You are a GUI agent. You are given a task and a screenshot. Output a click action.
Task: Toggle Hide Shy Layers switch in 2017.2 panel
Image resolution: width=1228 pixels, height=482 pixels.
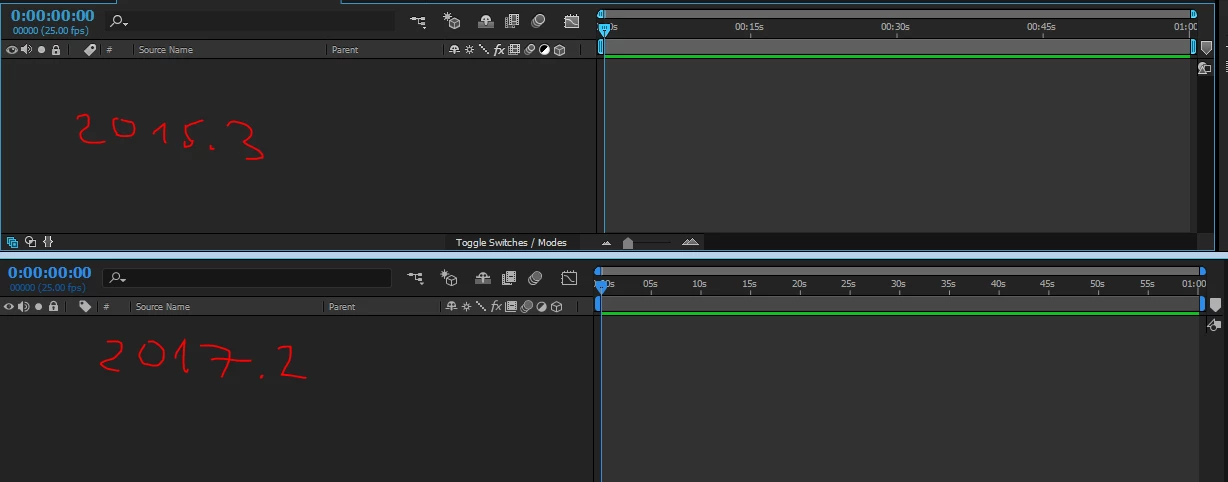pos(483,278)
